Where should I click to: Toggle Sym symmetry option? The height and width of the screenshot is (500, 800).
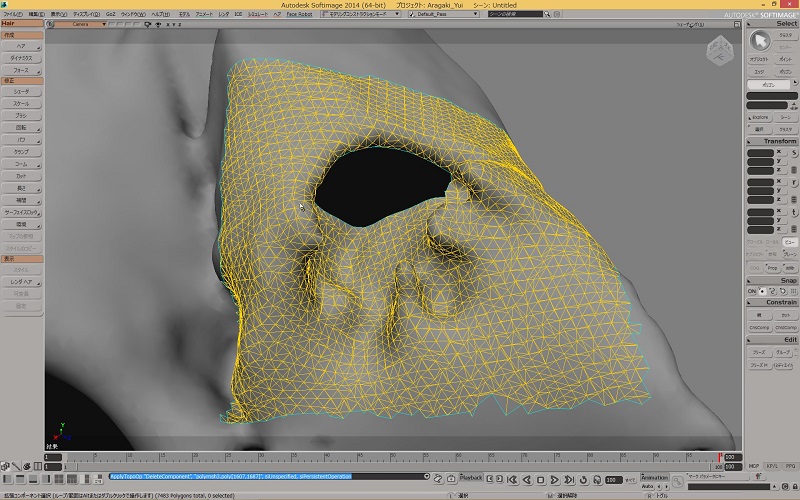click(790, 267)
